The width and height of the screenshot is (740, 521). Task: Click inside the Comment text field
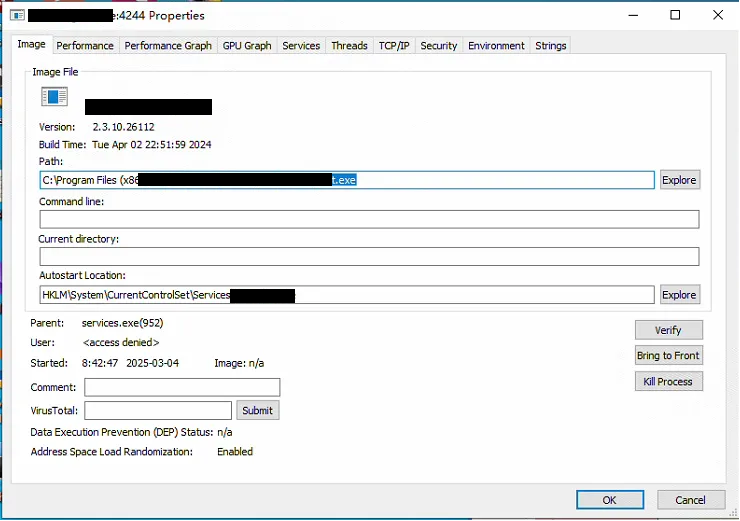click(182, 388)
